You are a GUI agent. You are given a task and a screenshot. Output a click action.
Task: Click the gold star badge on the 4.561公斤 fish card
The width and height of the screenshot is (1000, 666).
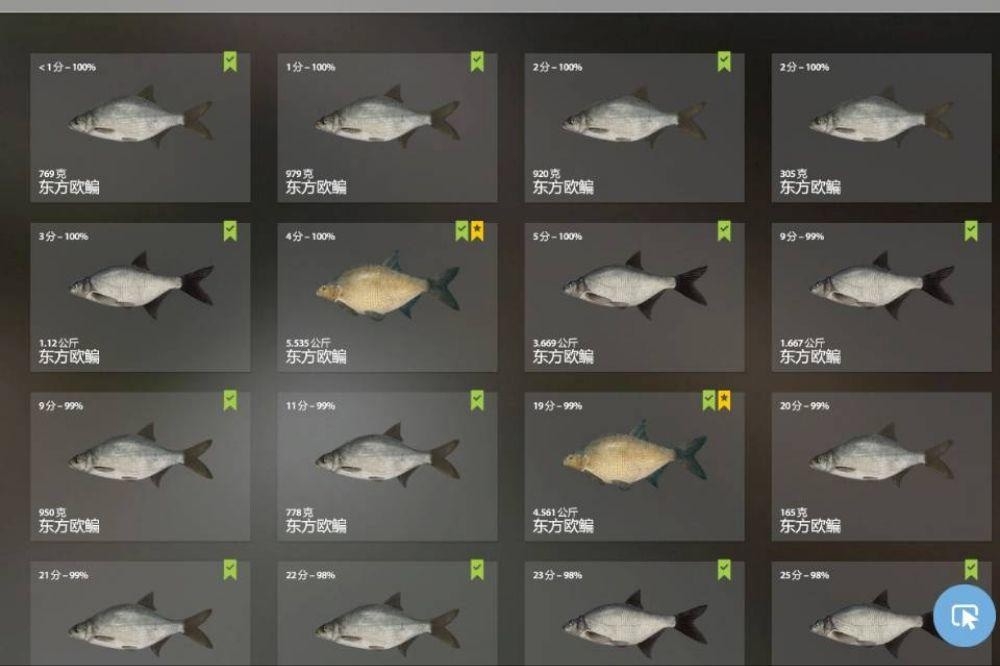[x=724, y=400]
